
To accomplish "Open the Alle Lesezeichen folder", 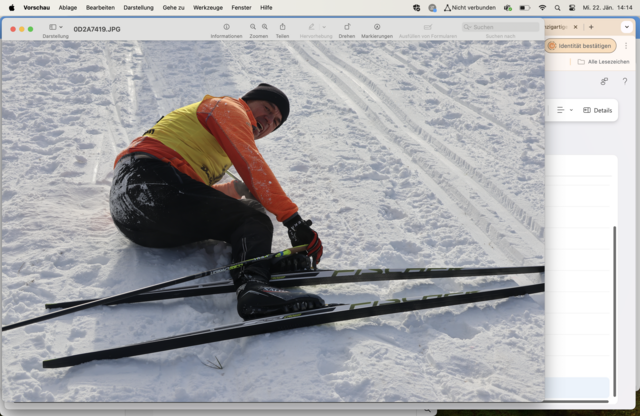I will tap(603, 62).
